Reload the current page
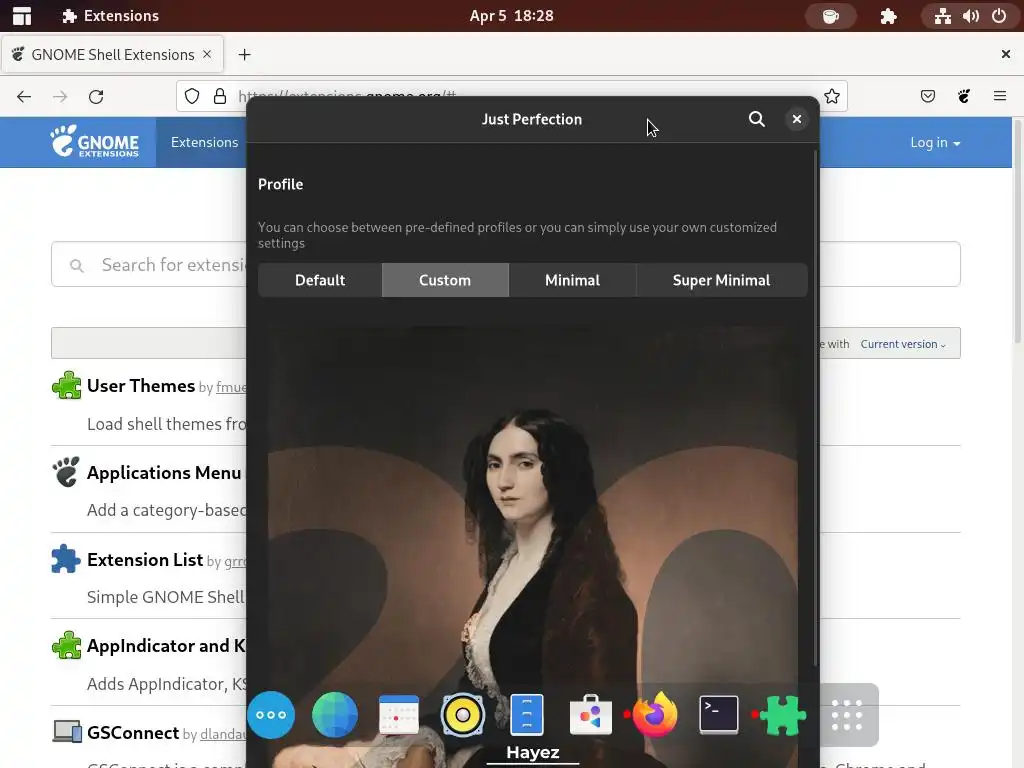The width and height of the screenshot is (1024, 768). point(96,97)
